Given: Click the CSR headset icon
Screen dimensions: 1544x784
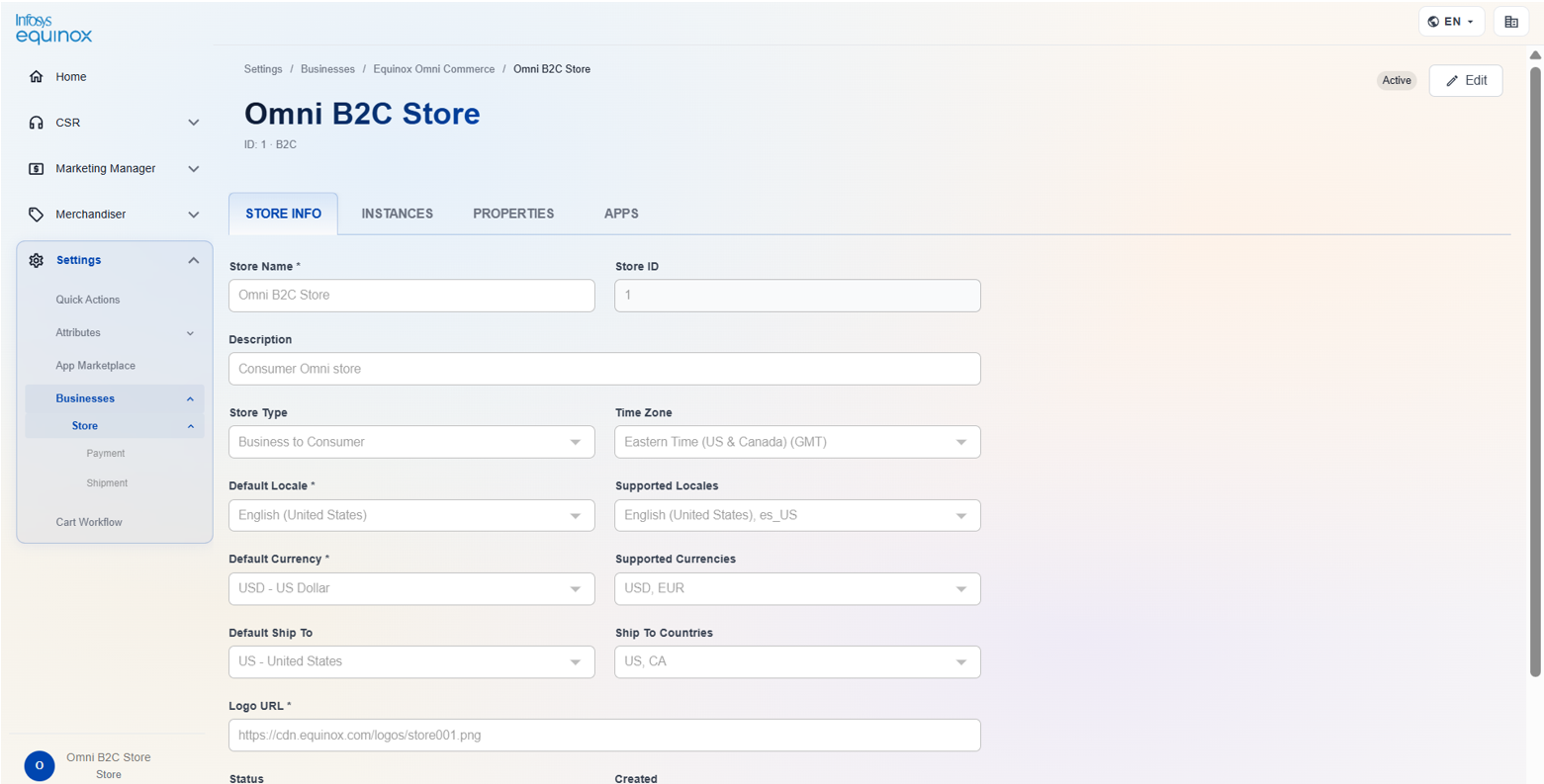Looking at the screenshot, I should point(37,123).
